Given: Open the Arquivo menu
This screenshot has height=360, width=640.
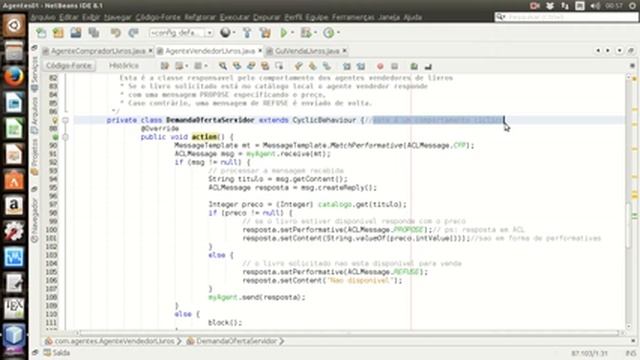Looking at the screenshot, I should [43, 17].
